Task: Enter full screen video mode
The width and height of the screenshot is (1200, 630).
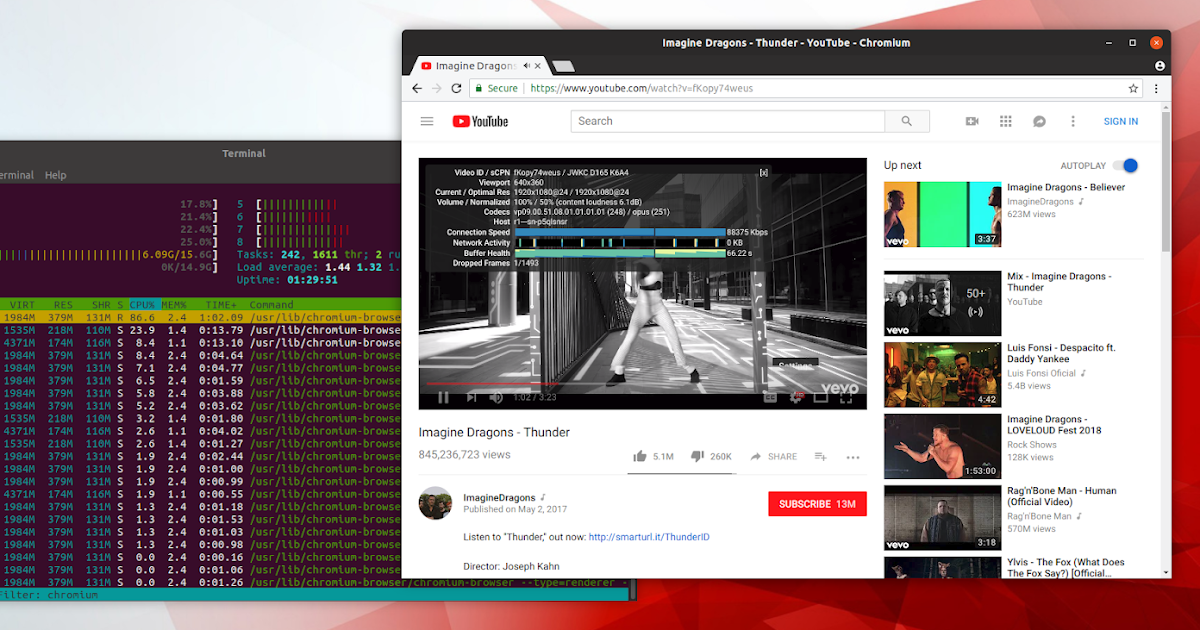Action: point(846,397)
